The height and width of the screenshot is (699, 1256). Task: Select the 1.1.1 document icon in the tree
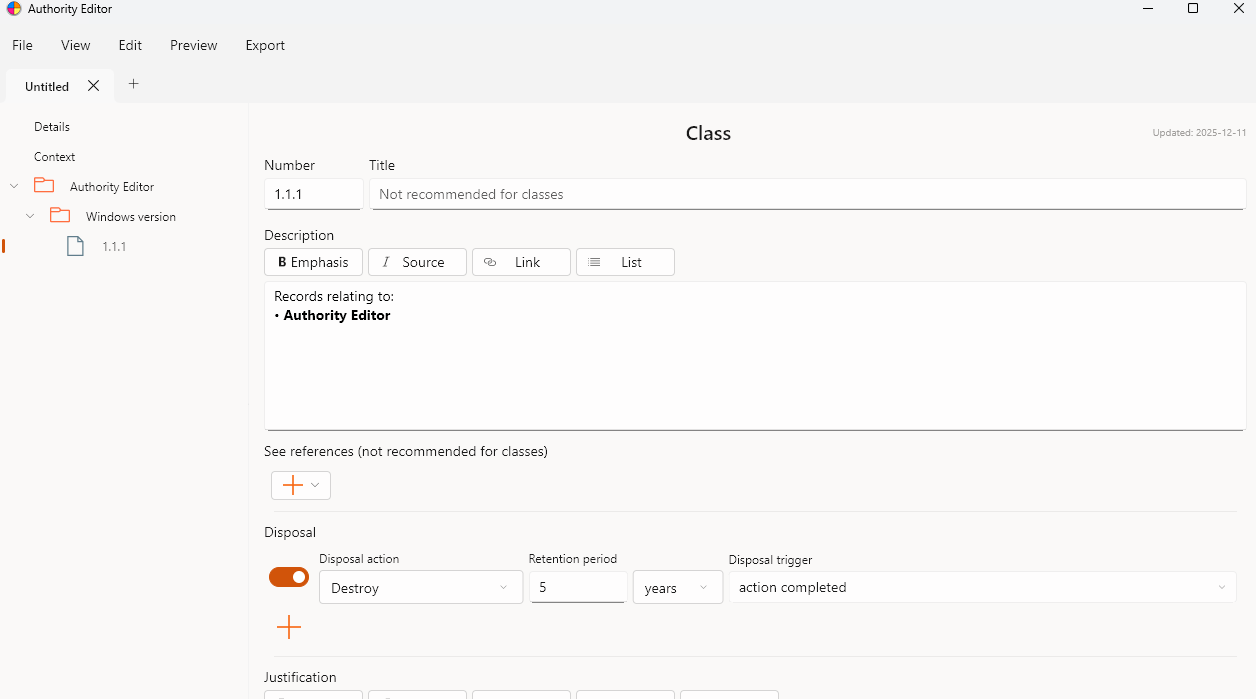(x=75, y=246)
